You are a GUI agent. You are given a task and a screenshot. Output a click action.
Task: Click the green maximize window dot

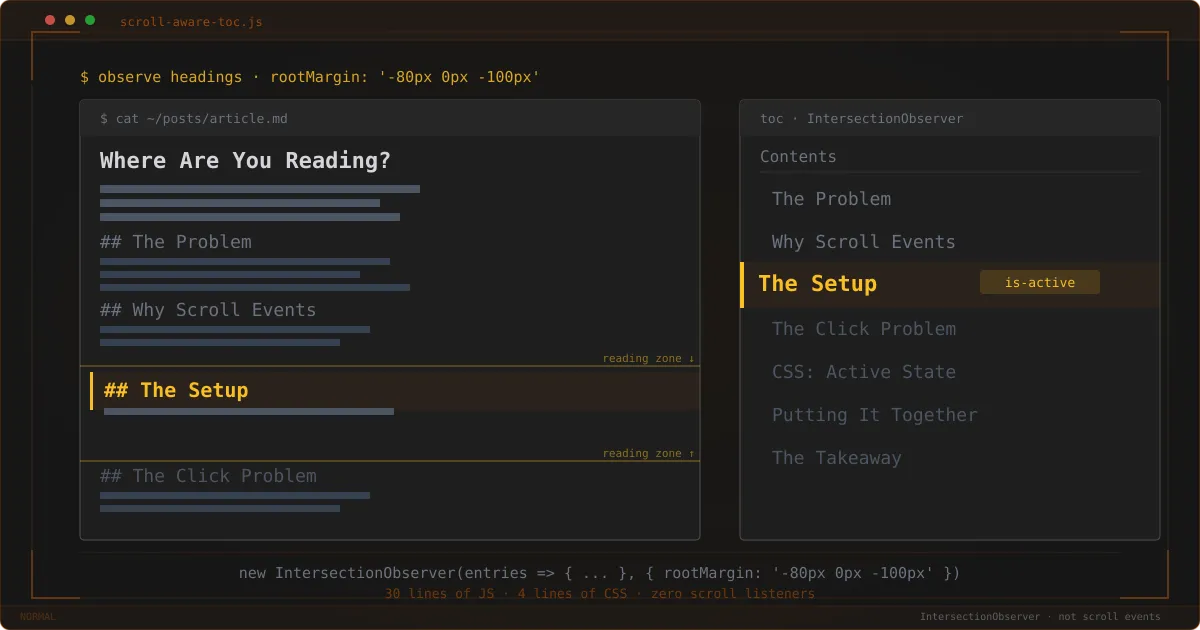(x=90, y=20)
